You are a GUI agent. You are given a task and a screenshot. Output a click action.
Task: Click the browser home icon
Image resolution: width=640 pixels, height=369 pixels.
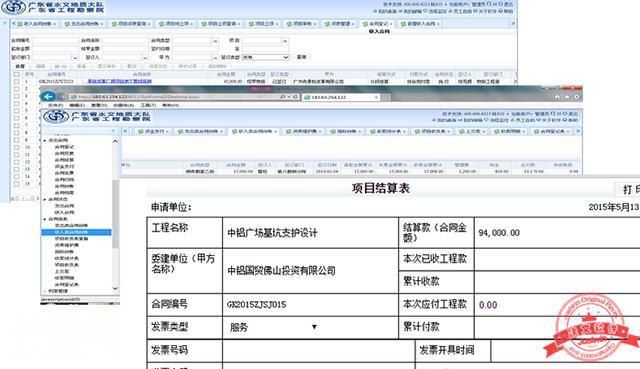tap(557, 97)
